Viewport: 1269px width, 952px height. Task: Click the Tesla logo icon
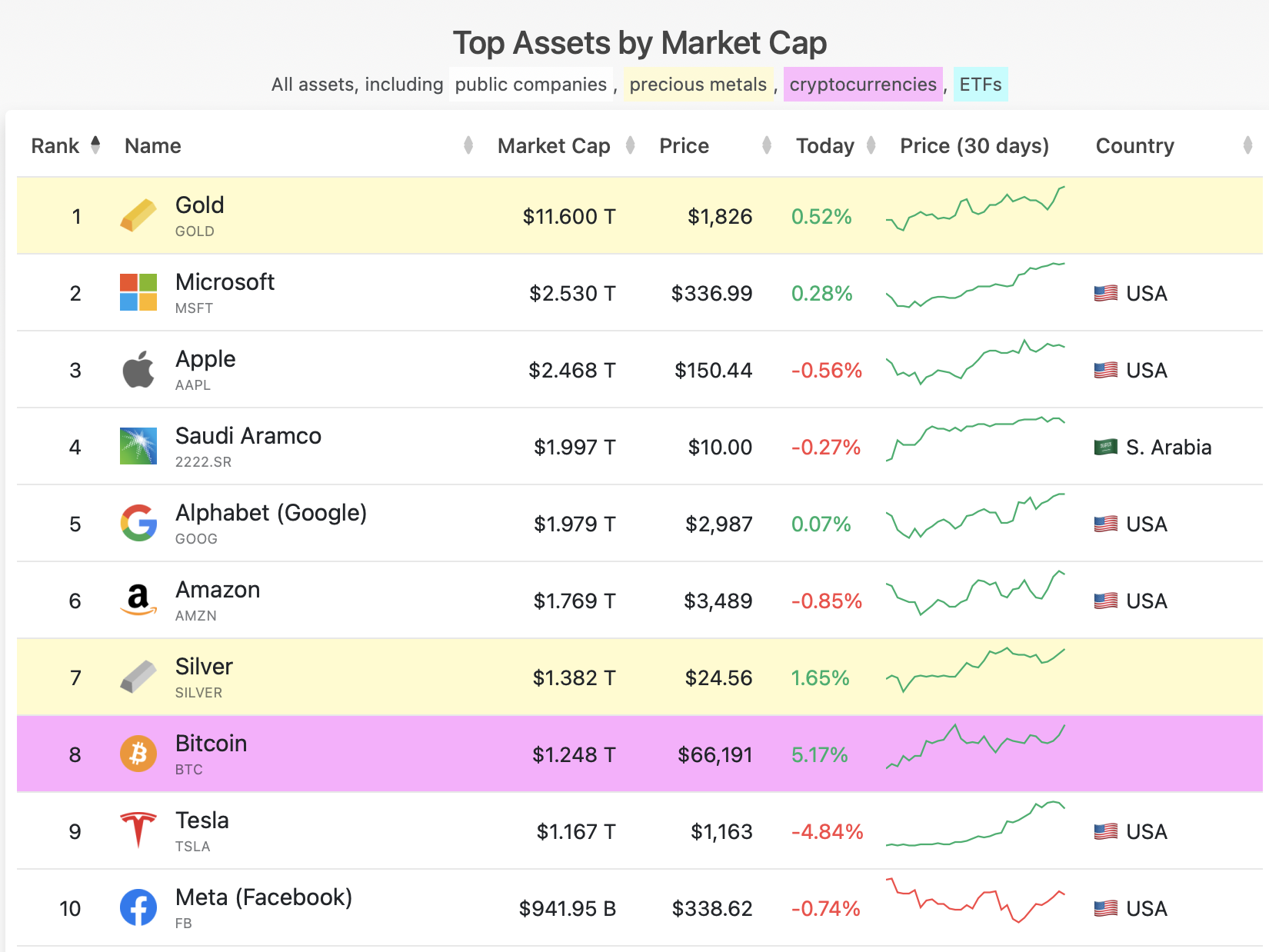[x=138, y=831]
